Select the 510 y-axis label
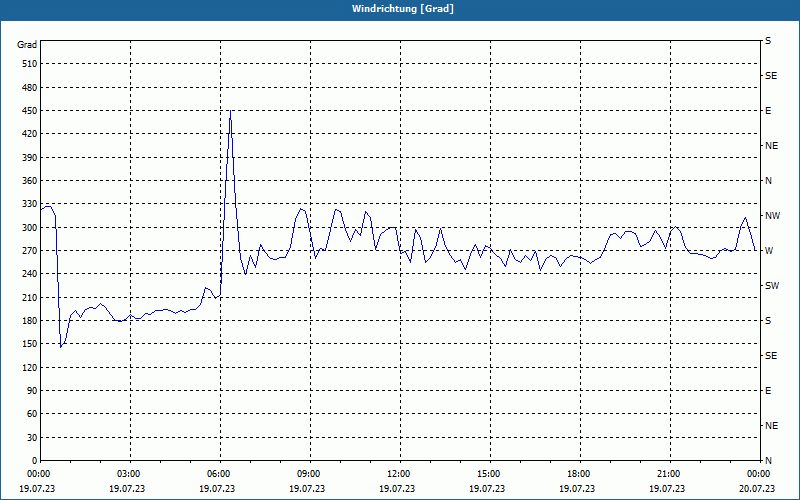This screenshot has width=800, height=500. point(30,64)
